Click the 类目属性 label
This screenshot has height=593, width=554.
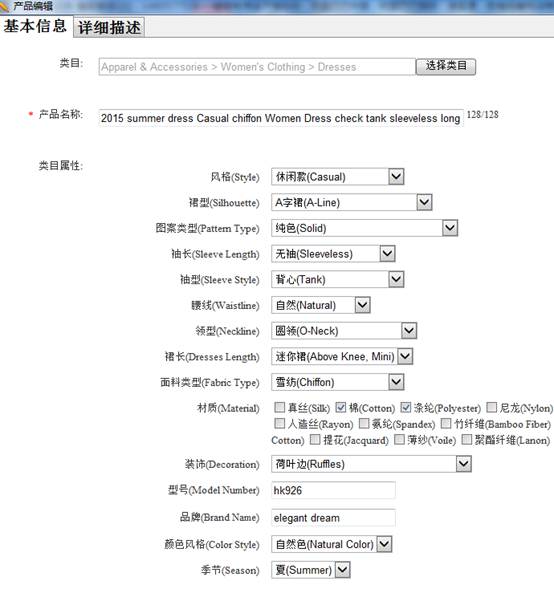[x=61, y=165]
